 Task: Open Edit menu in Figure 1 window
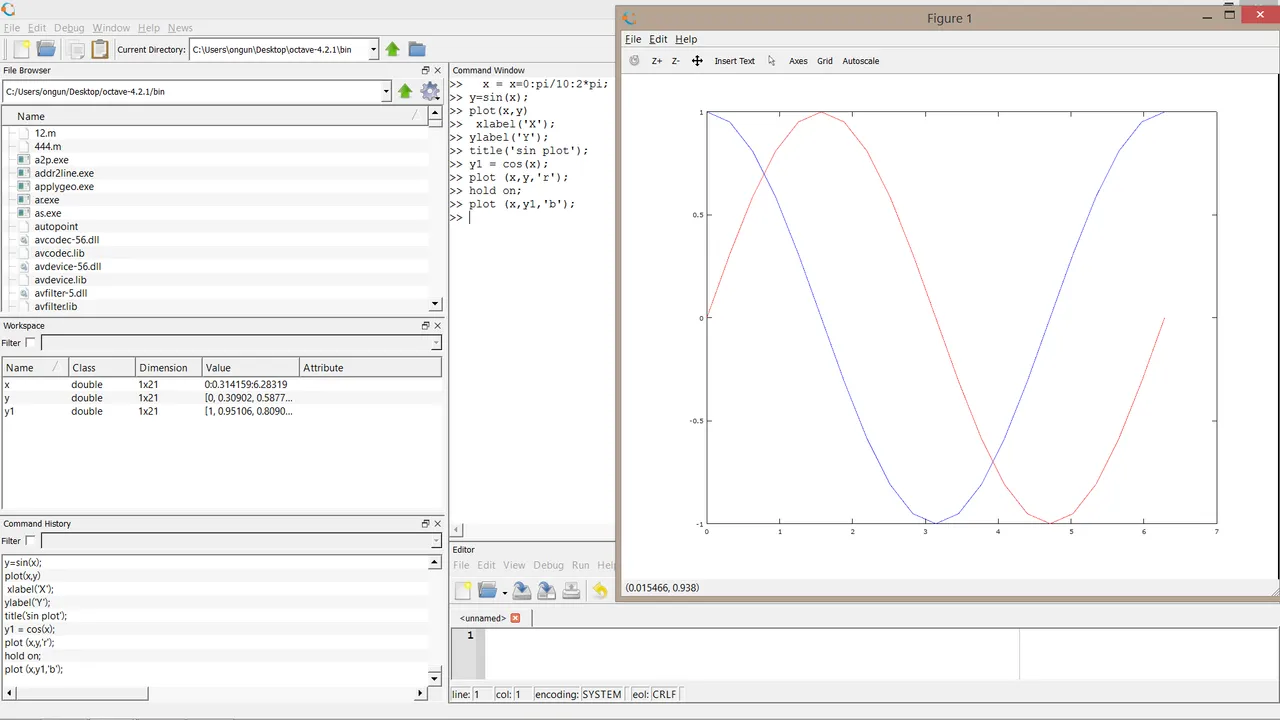[x=658, y=39]
